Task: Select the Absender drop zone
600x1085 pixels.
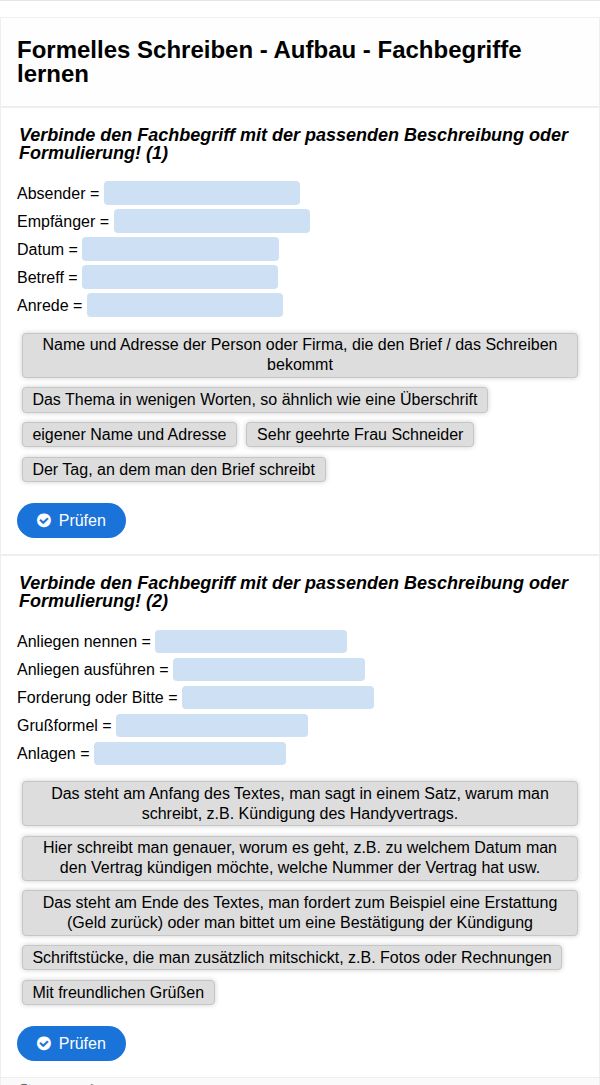Action: pos(201,193)
